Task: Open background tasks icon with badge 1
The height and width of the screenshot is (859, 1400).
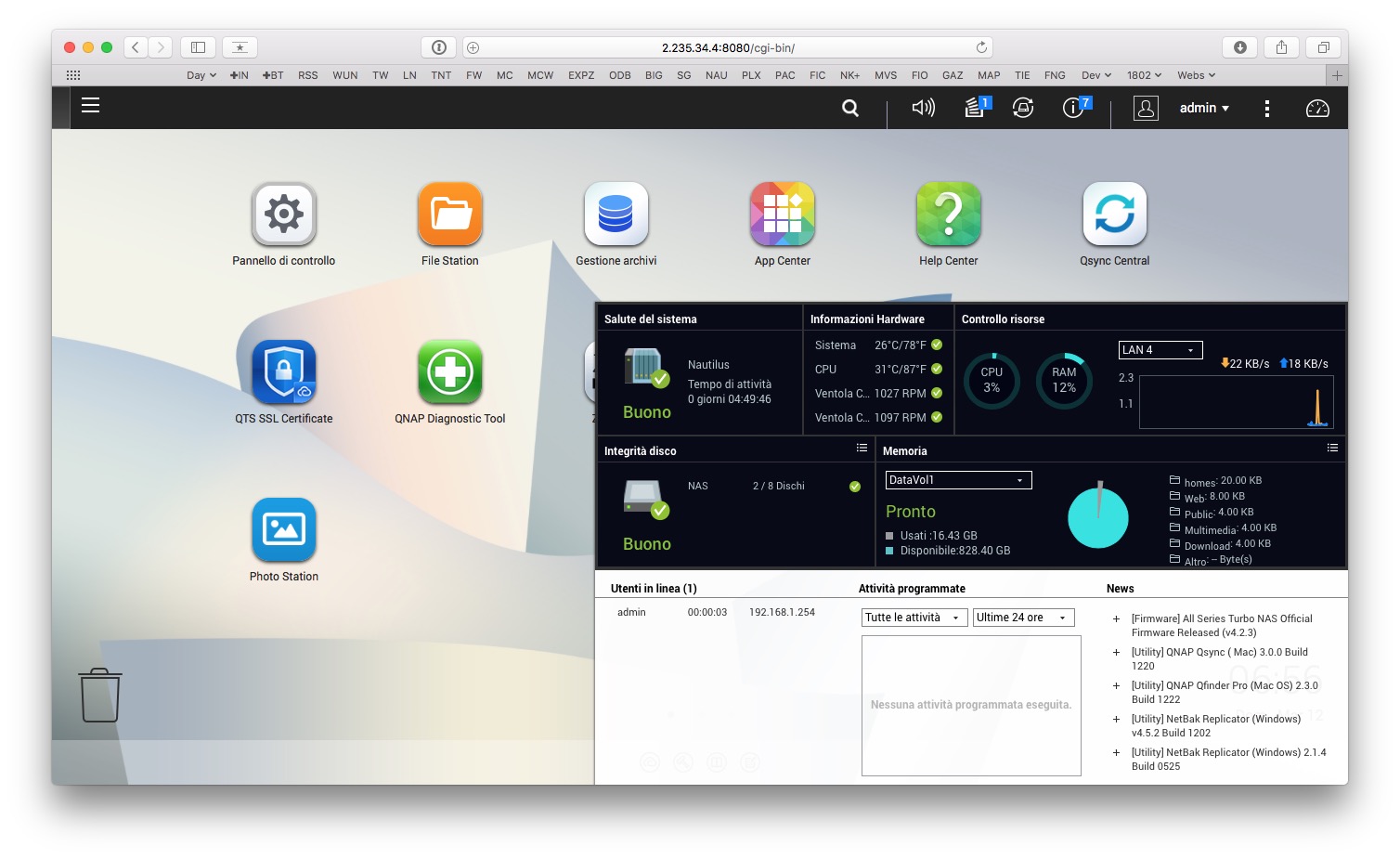Action: coord(977,107)
